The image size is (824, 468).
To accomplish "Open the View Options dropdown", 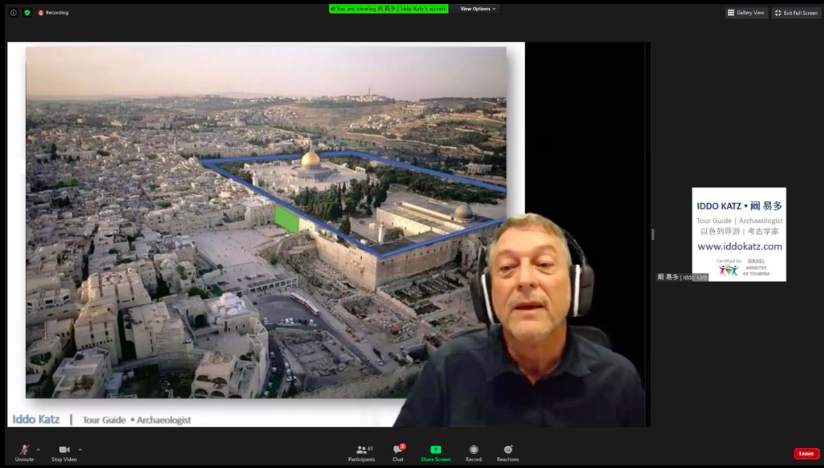I will (478, 9).
